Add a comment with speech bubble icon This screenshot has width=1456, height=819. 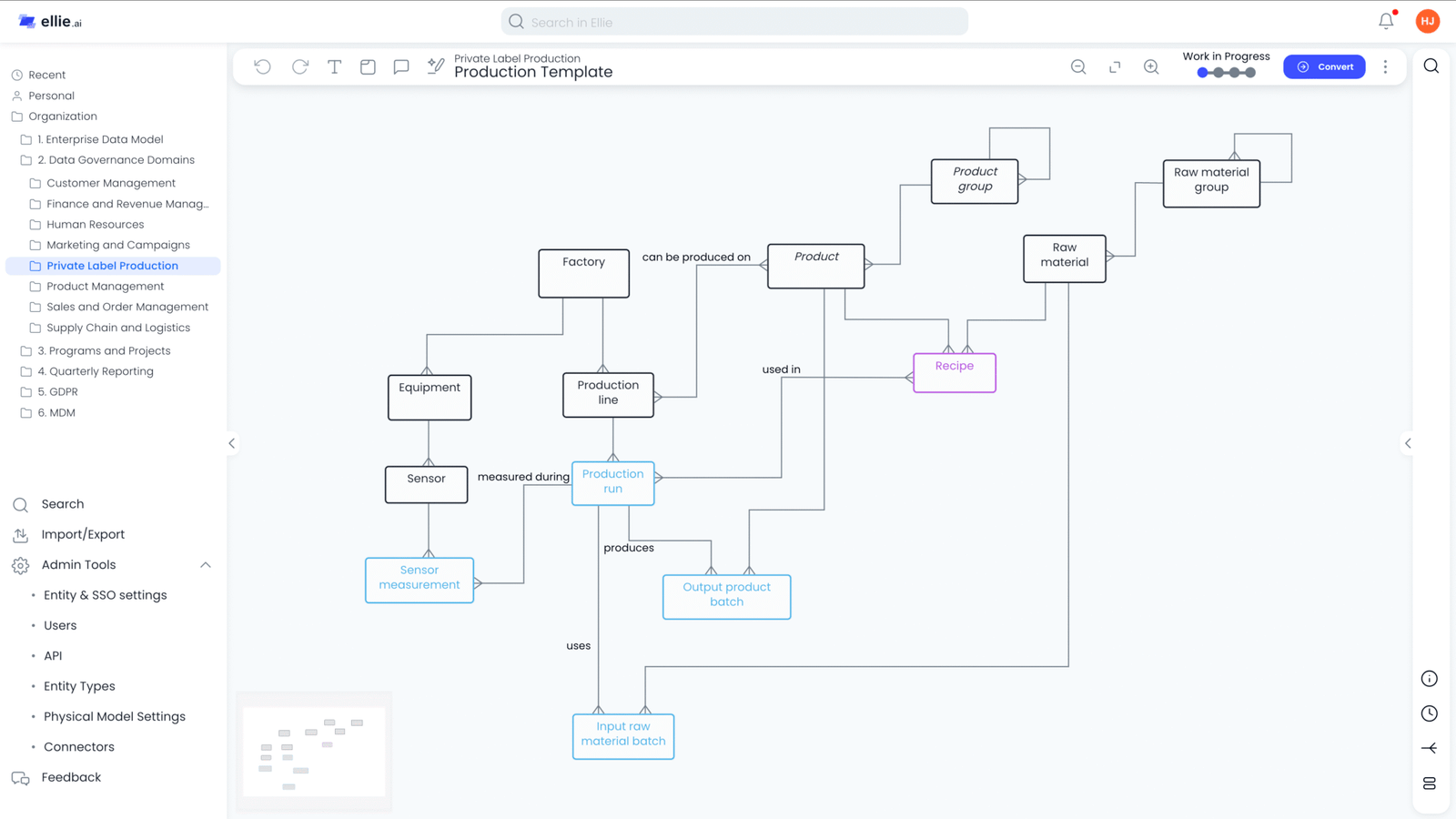(x=401, y=66)
